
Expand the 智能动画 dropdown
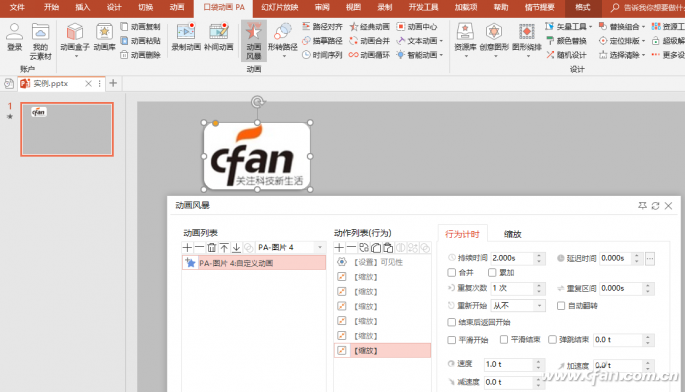click(x=441, y=55)
